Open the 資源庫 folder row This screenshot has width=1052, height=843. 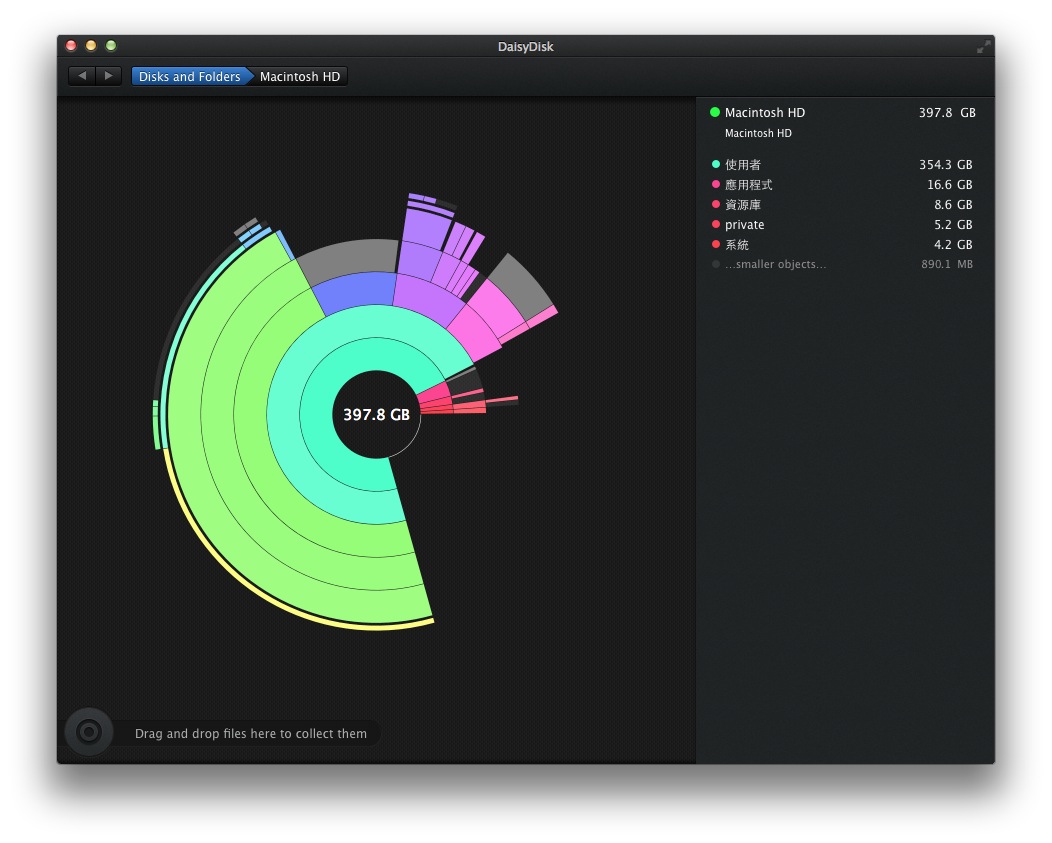point(842,205)
